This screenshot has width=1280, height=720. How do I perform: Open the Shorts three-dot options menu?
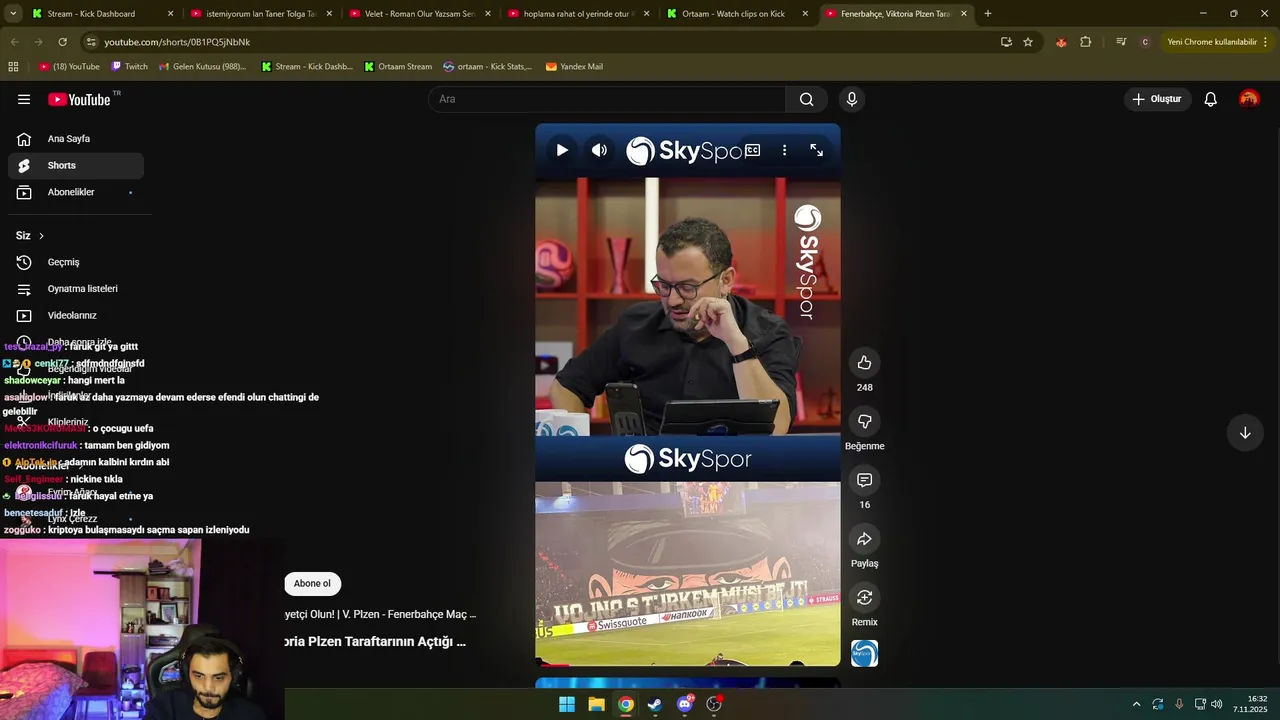pyautogui.click(x=784, y=150)
